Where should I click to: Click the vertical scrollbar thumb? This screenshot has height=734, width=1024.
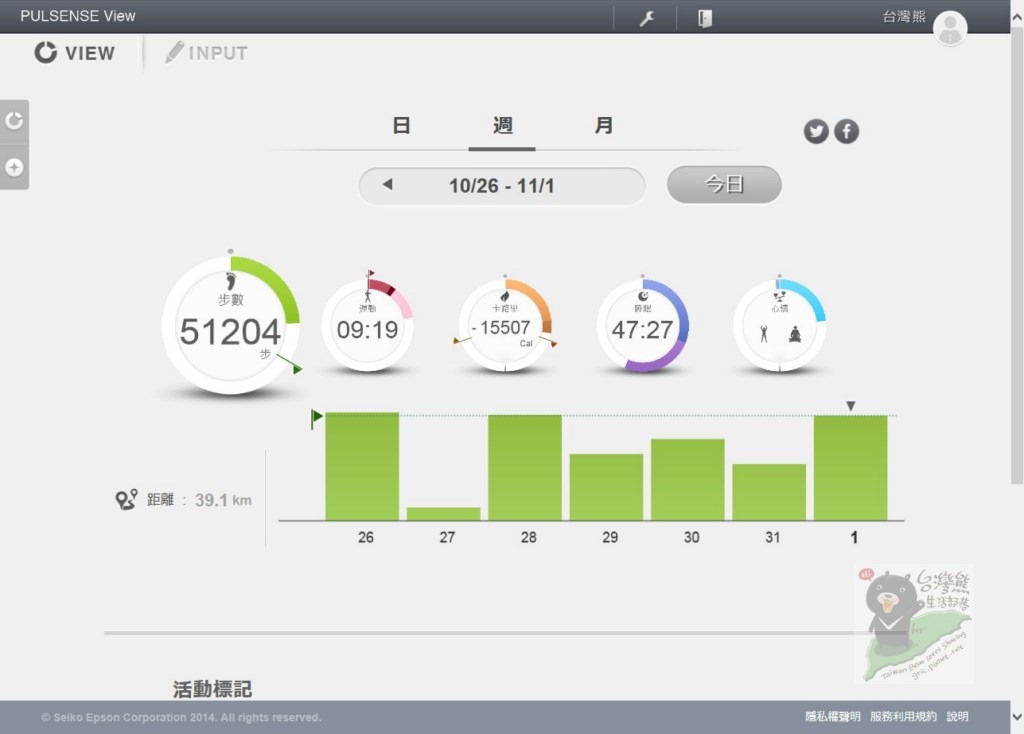[1017, 256]
